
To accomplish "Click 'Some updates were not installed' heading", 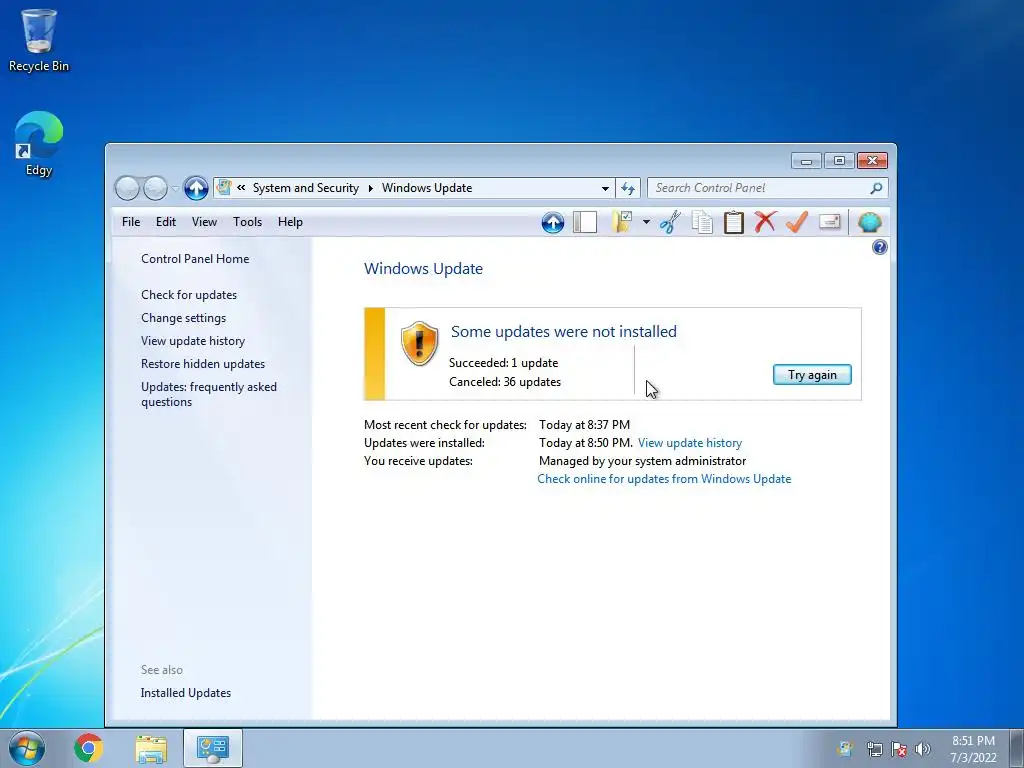I will [564, 332].
